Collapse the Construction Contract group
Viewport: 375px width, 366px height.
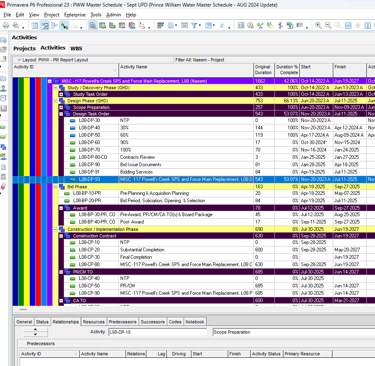point(61,236)
